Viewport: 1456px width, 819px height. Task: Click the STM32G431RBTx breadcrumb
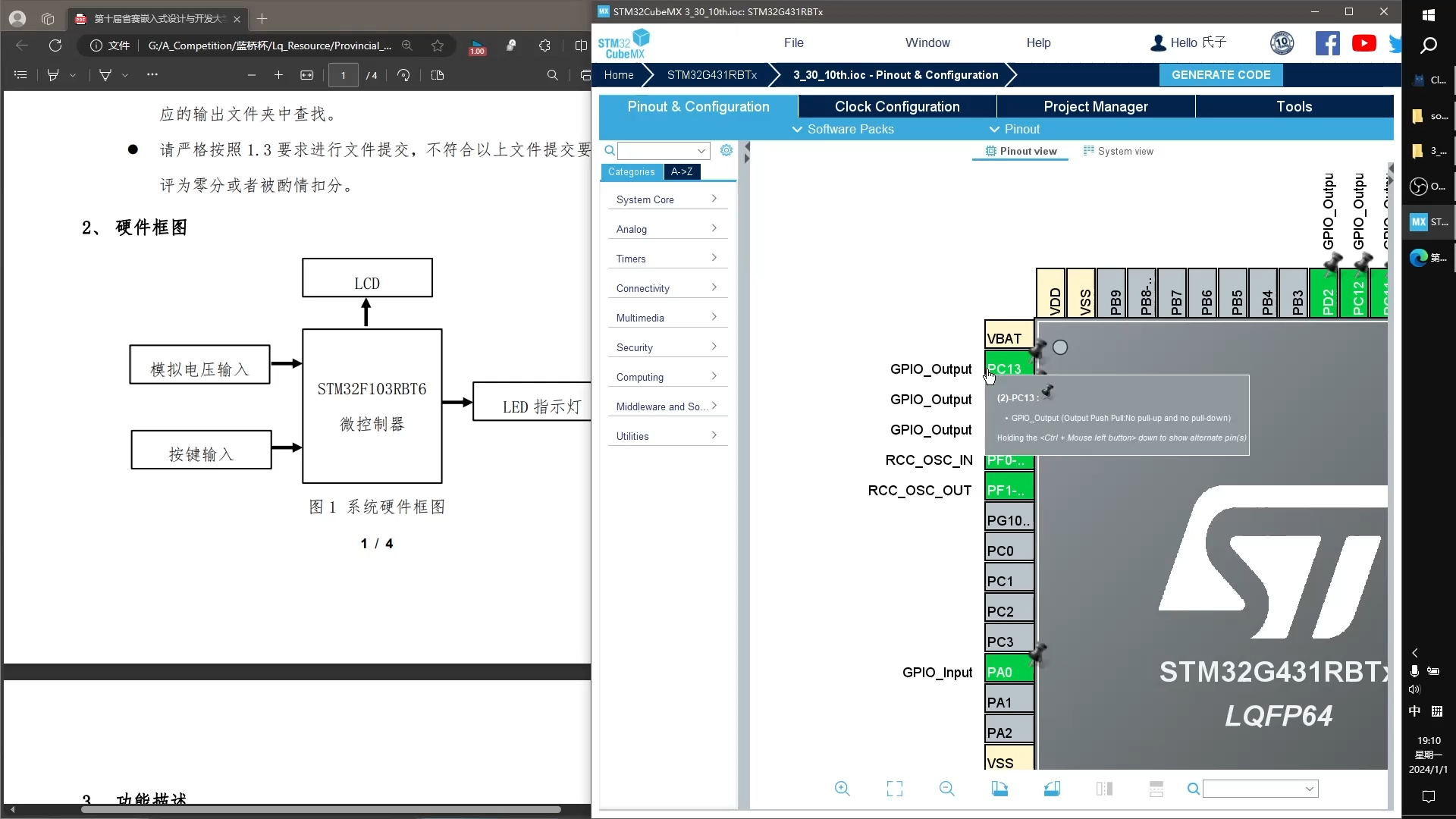pyautogui.click(x=712, y=74)
